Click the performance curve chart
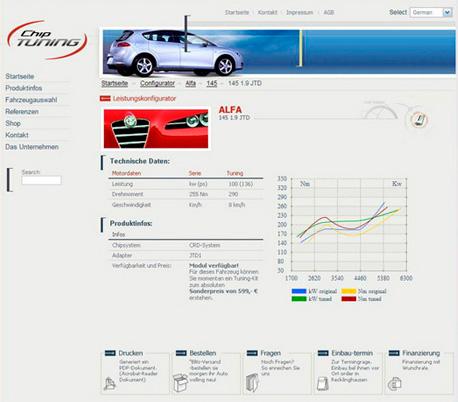Screen dimensions: 458x402 (349, 225)
